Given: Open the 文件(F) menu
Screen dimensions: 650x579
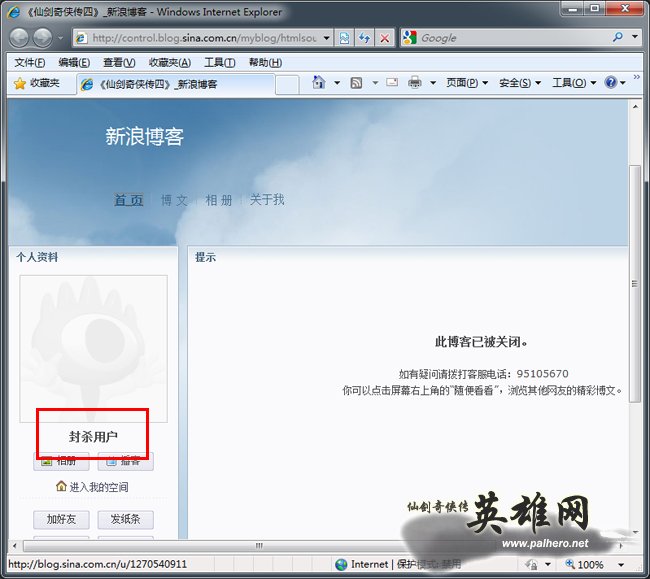Looking at the screenshot, I should pyautogui.click(x=29, y=62).
